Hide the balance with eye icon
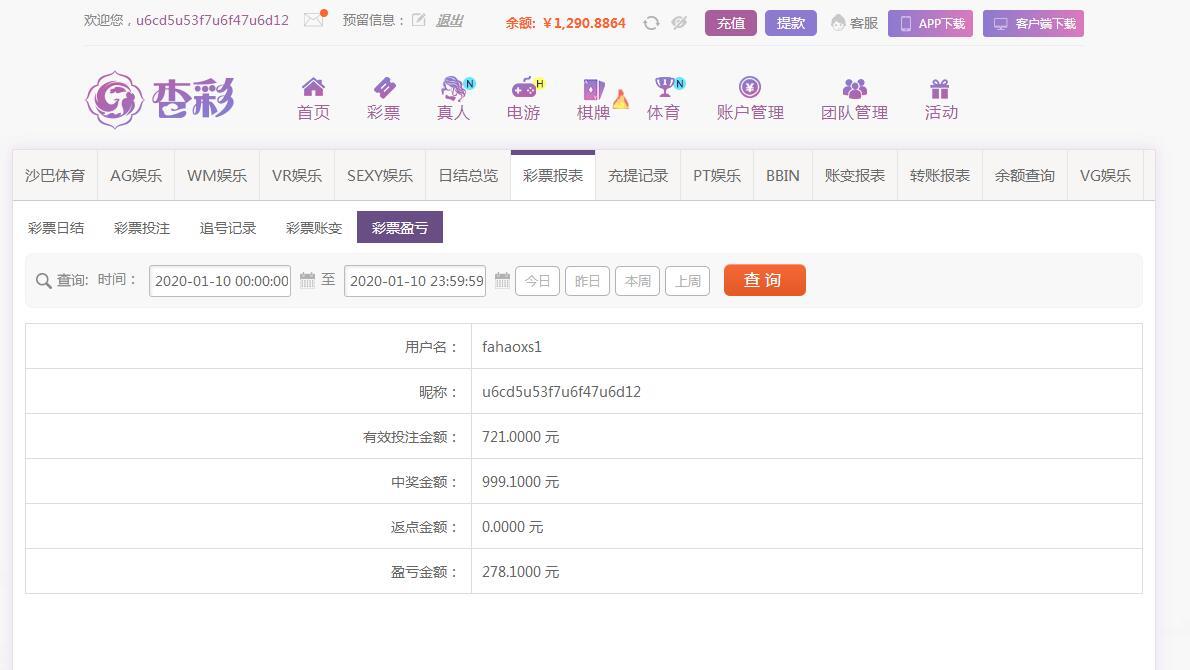 point(679,23)
